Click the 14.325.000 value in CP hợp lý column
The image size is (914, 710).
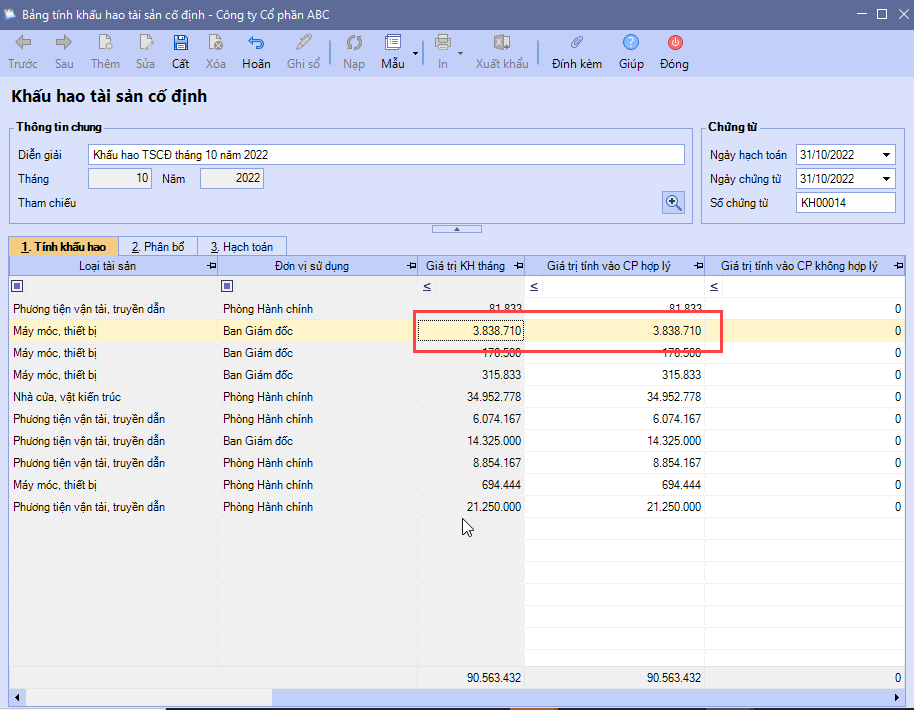(x=674, y=441)
